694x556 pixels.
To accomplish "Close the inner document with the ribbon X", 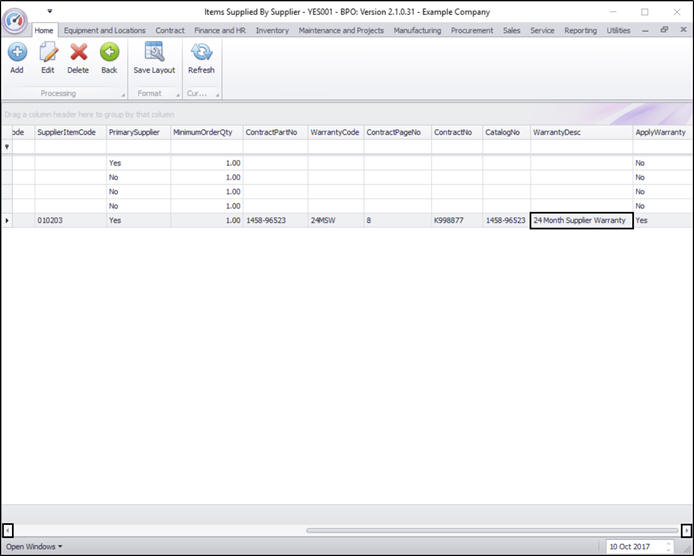I will pos(683,30).
